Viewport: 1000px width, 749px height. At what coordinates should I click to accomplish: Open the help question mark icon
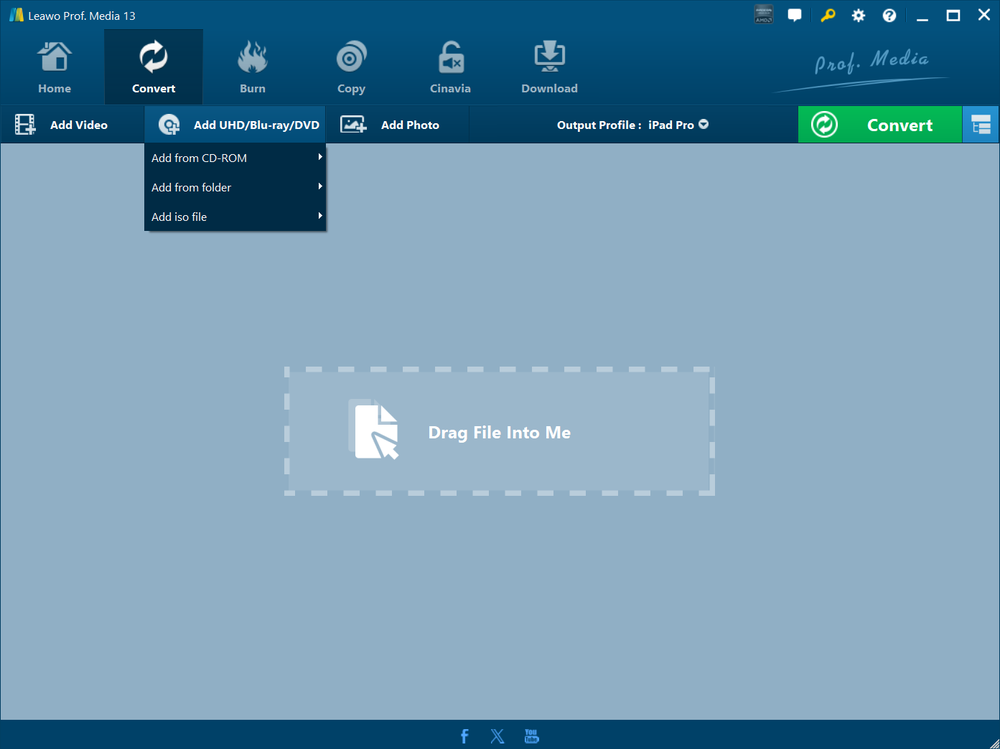tap(889, 15)
